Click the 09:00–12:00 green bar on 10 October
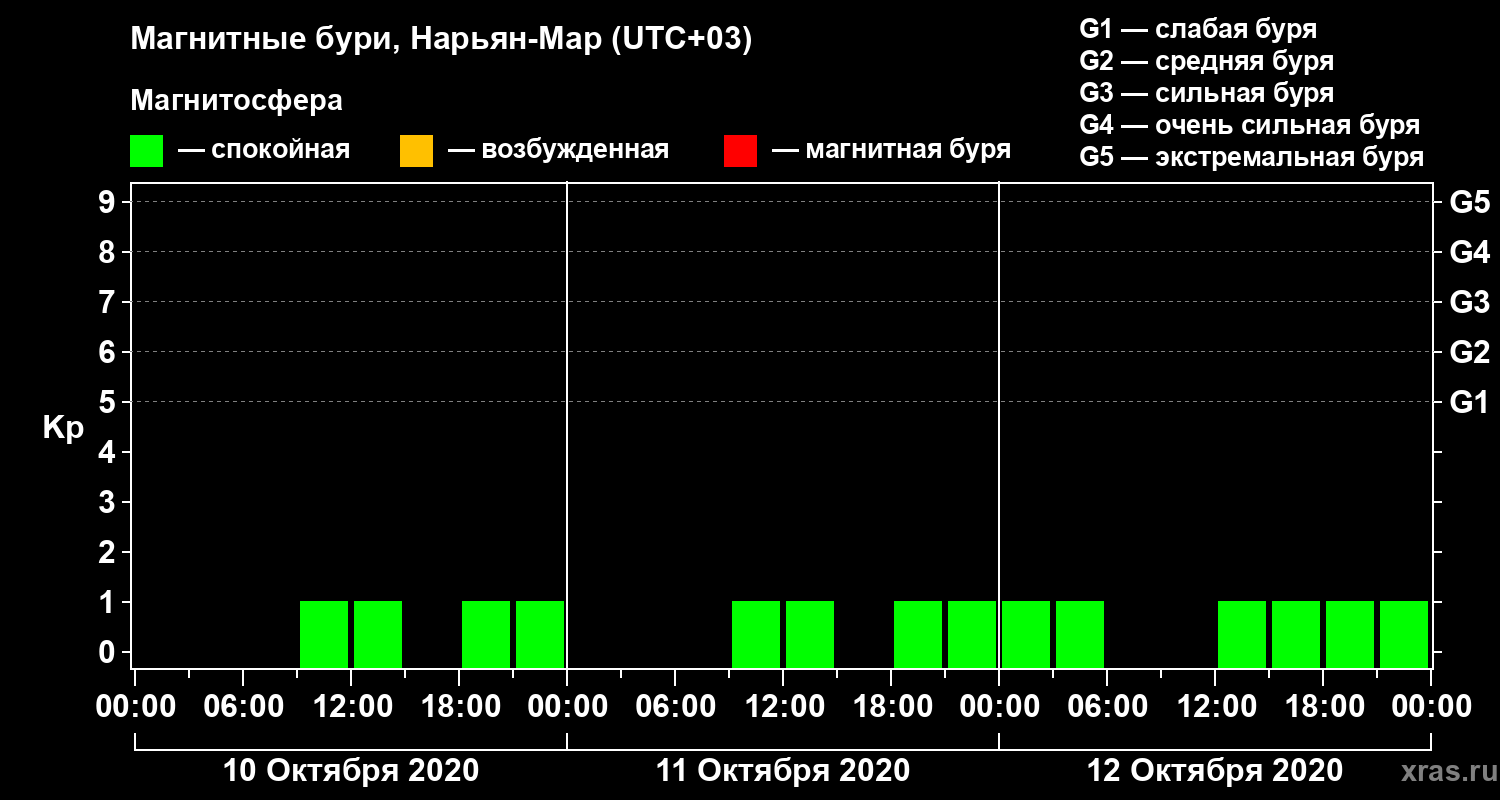Screen dimensions: 1500x800 click(324, 634)
